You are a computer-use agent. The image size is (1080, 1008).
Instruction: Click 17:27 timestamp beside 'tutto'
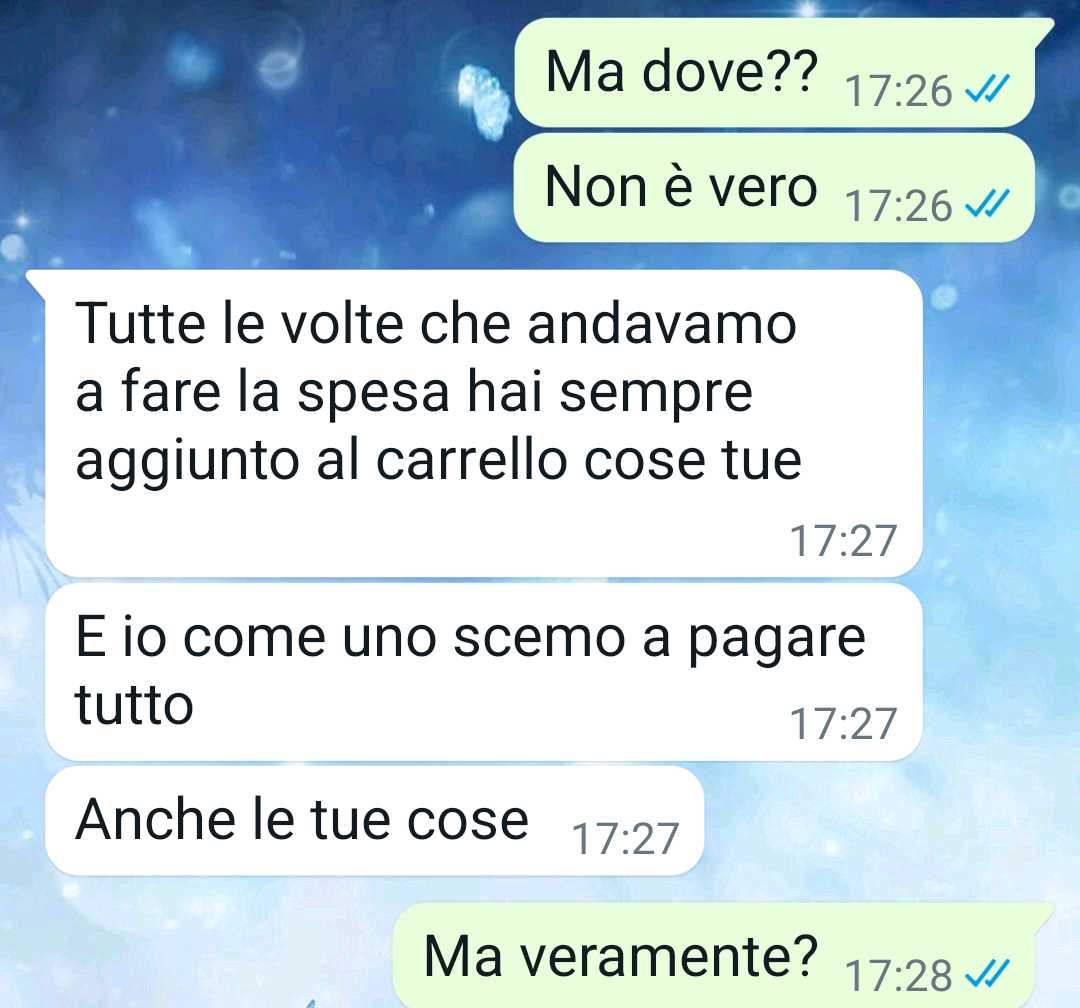(x=843, y=724)
